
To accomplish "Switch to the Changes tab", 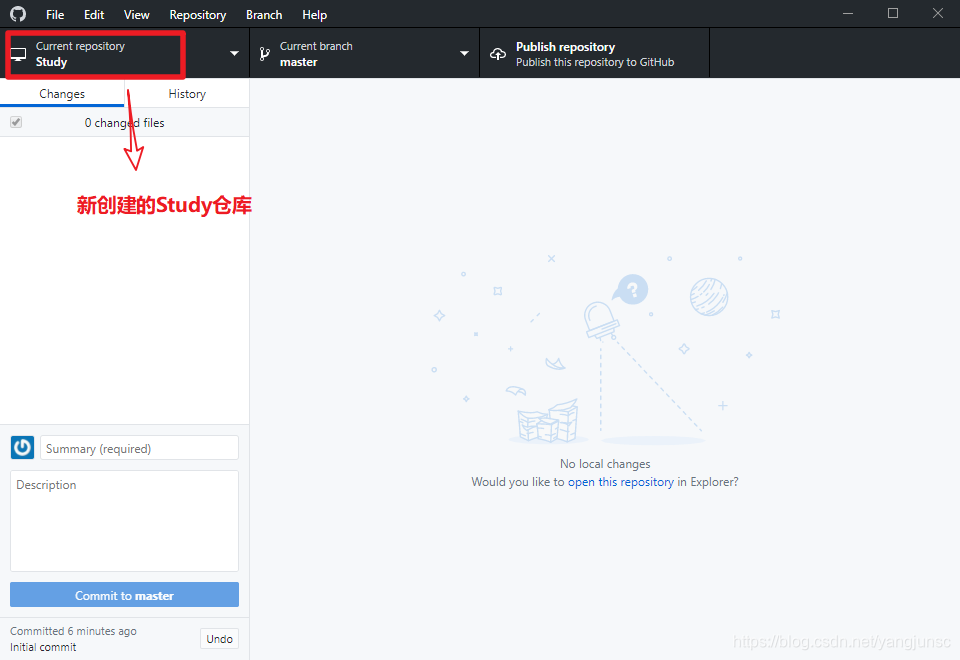I will [x=62, y=94].
